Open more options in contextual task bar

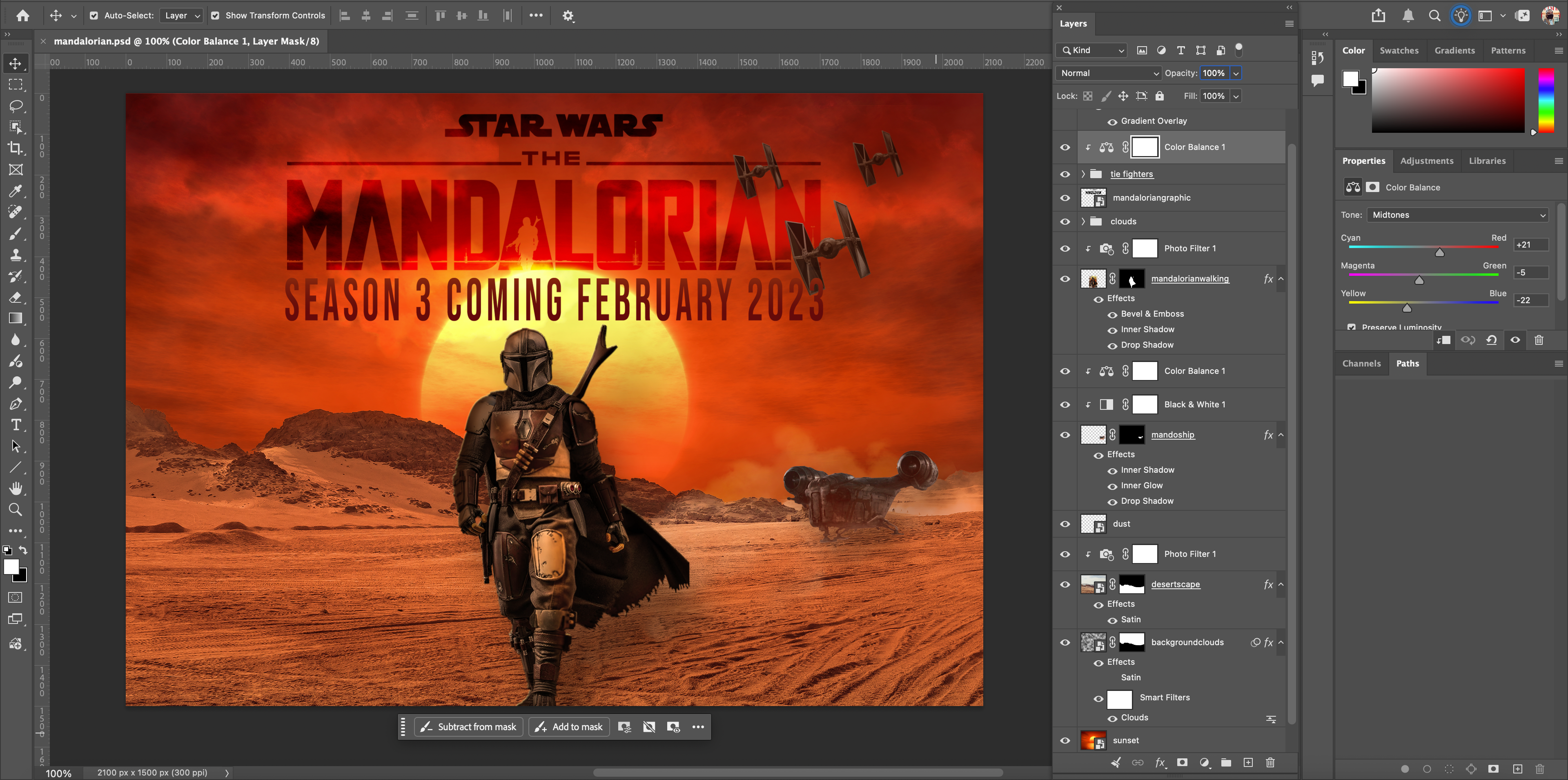pyautogui.click(x=697, y=727)
